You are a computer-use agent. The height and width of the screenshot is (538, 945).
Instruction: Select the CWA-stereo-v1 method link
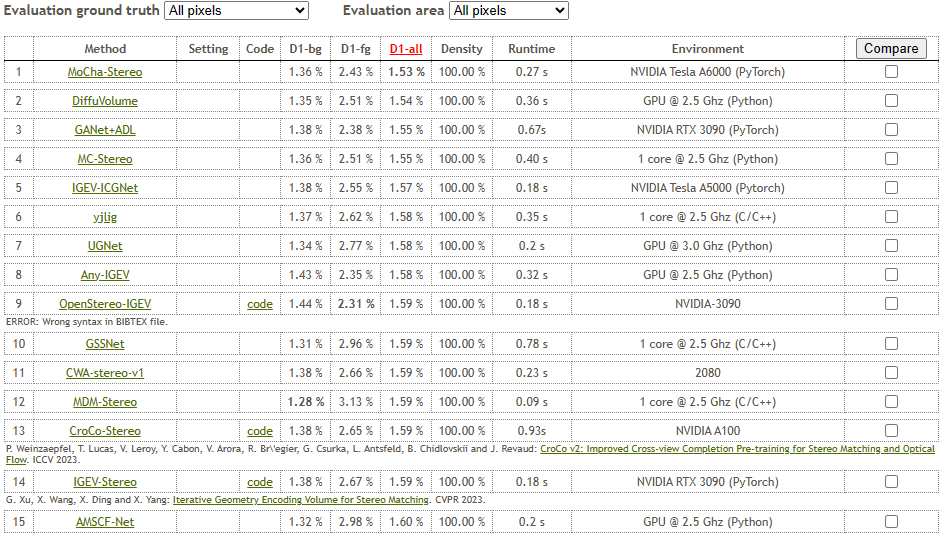pos(105,373)
